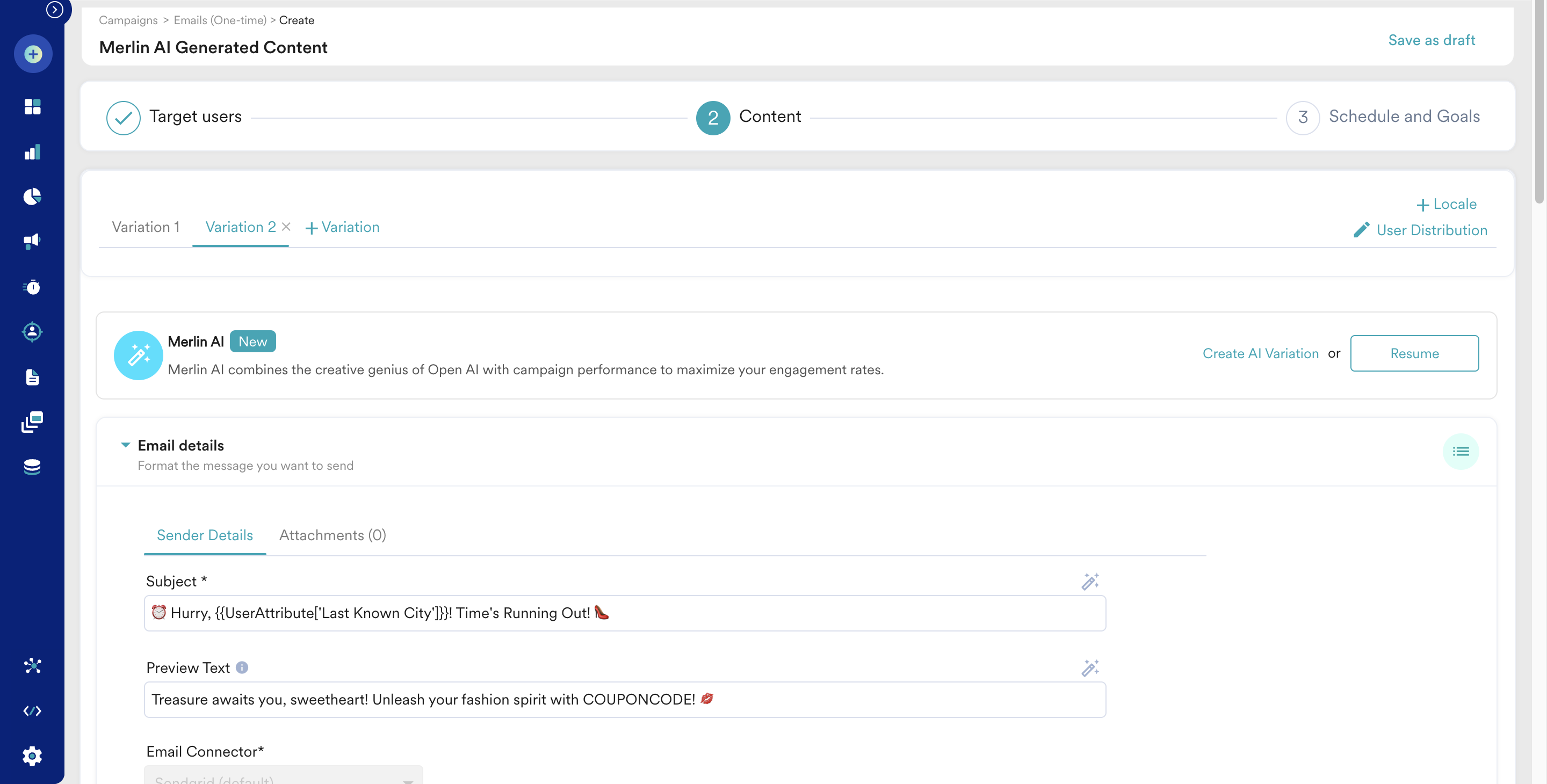Viewport: 1547px width, 784px height.
Task: Open the megaphone campaigns icon
Action: click(x=32, y=241)
